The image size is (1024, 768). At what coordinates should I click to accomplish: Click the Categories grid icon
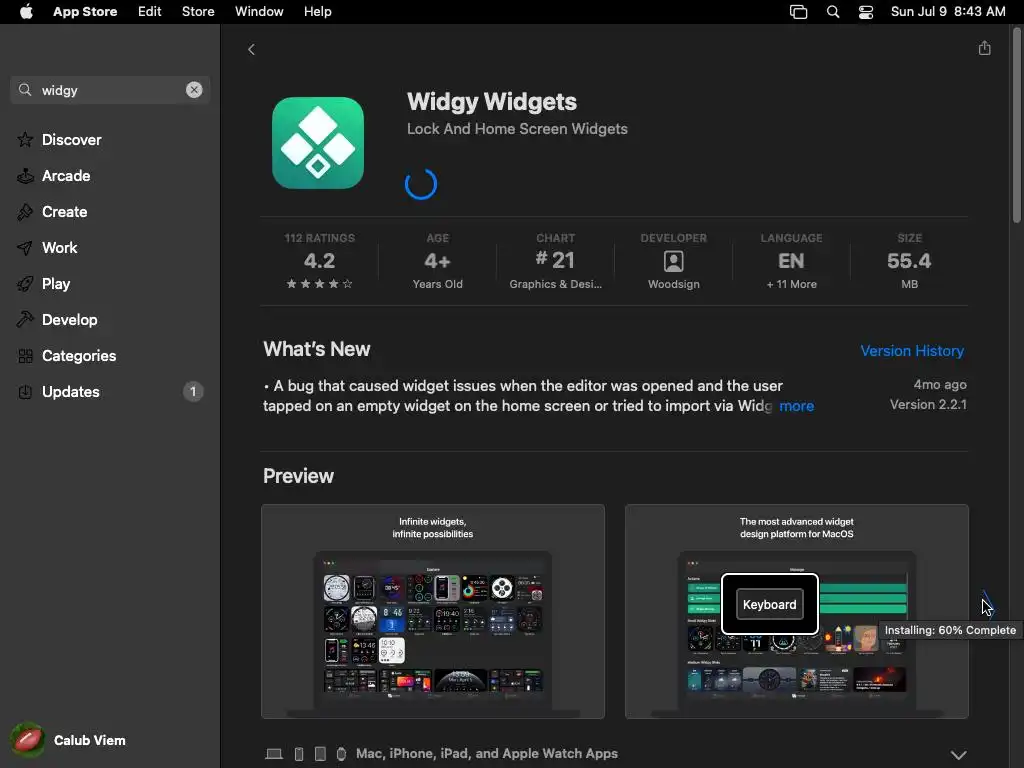(x=25, y=356)
